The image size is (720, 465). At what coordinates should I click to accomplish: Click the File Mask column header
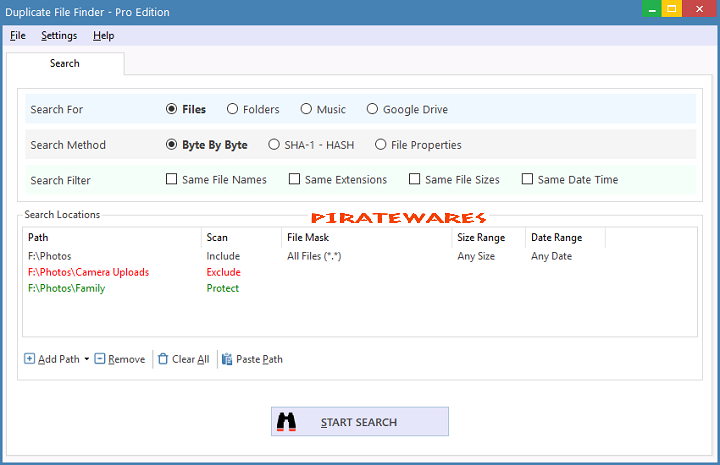pos(366,237)
